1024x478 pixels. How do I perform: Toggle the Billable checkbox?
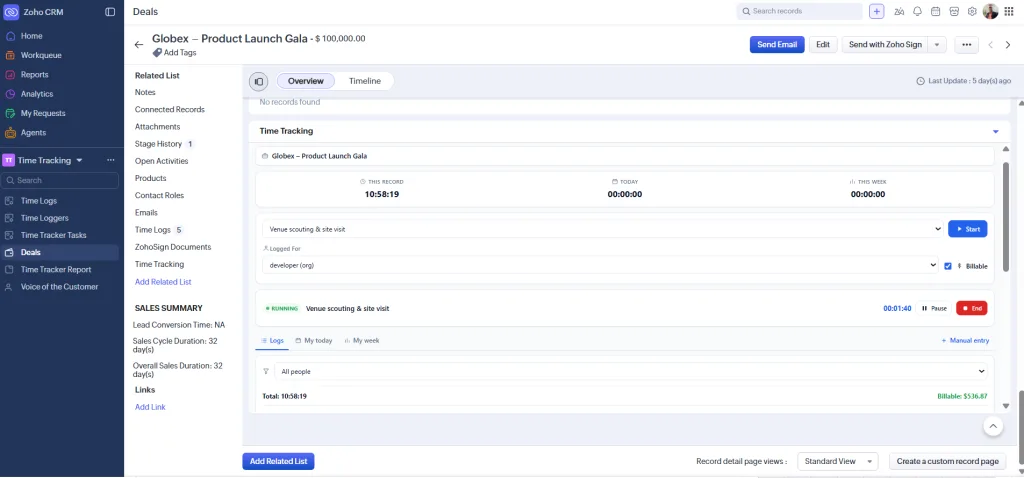(x=948, y=266)
